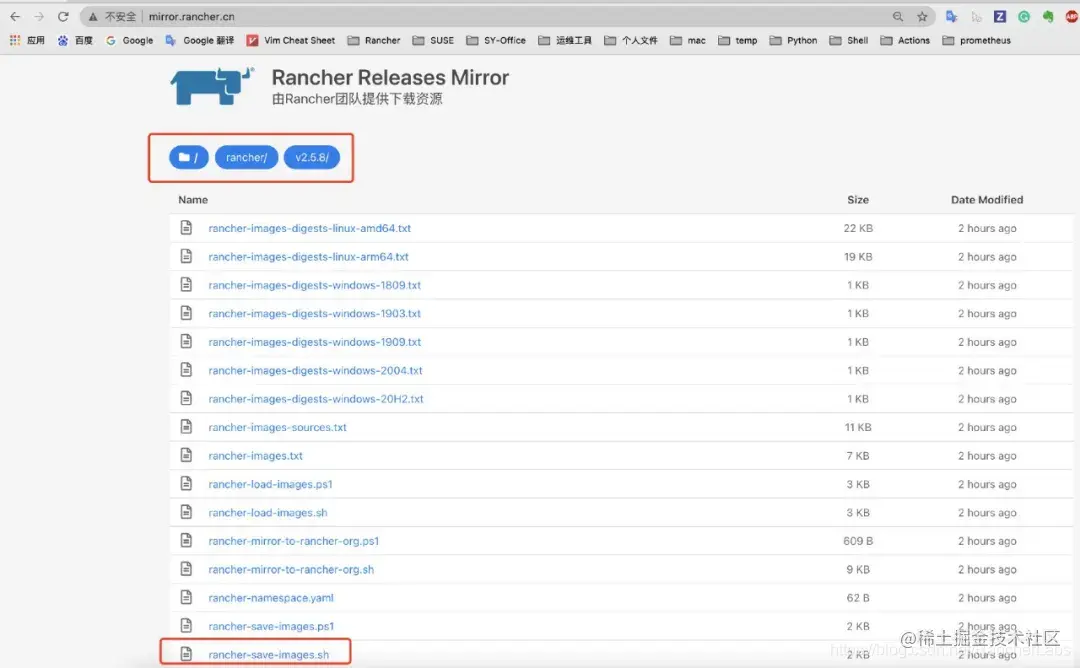Screen dimensions: 1080x668
Task: Open the Rancher bookmarks folder
Action: pyautogui.click(x=374, y=41)
